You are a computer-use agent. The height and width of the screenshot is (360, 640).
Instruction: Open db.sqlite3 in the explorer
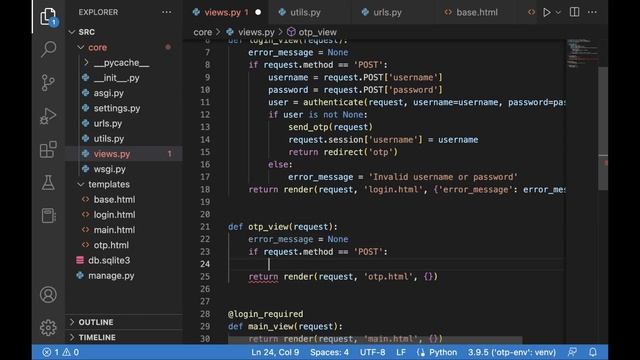[x=109, y=260]
